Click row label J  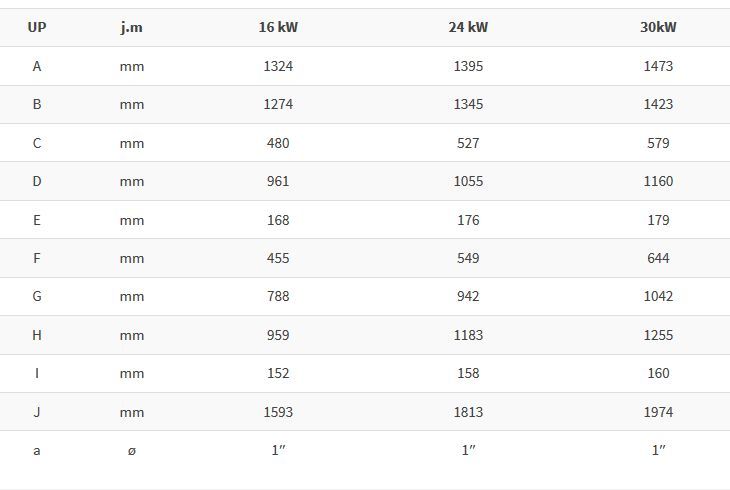click(x=37, y=412)
